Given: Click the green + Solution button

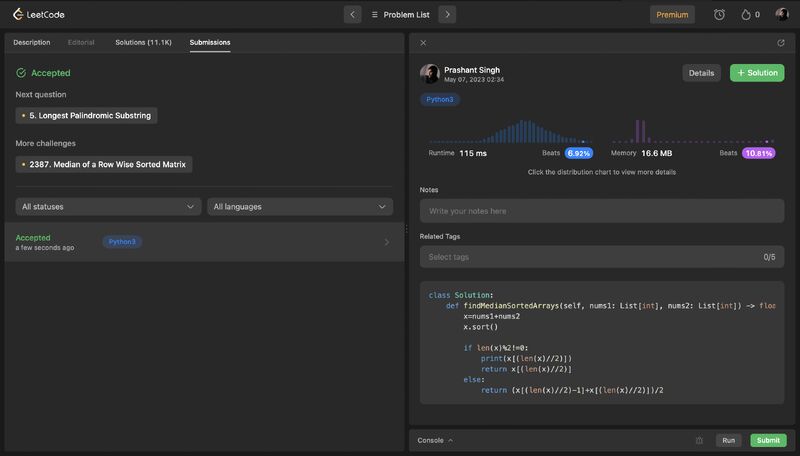Looking at the screenshot, I should [757, 73].
